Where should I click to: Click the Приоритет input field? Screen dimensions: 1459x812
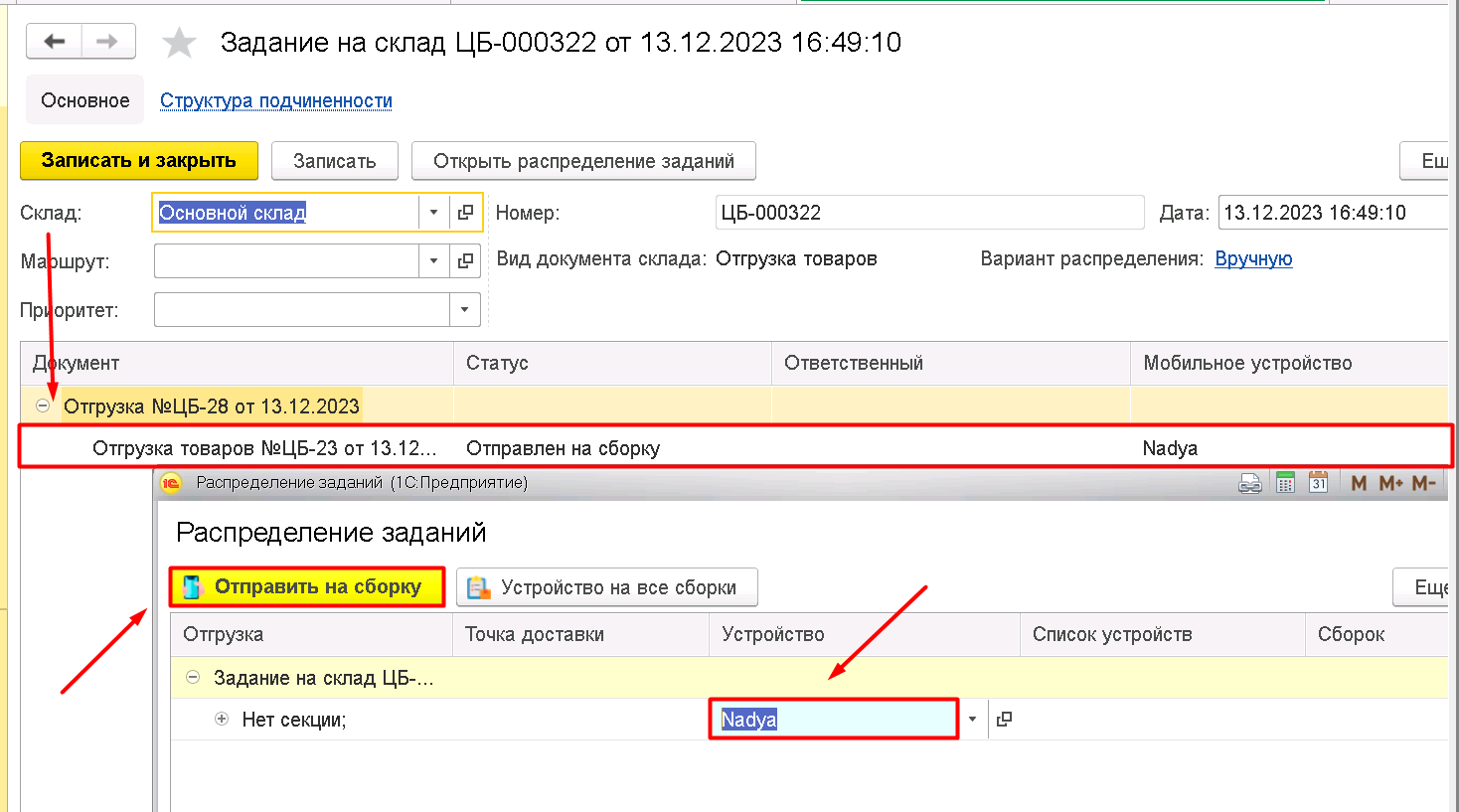pyautogui.click(x=302, y=310)
